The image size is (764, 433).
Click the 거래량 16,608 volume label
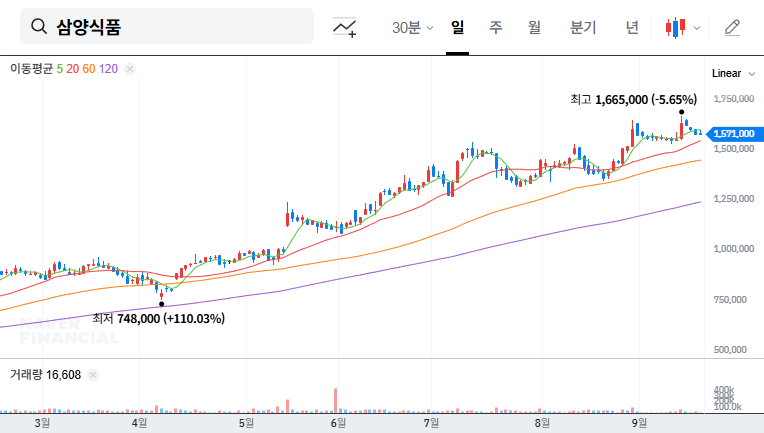point(45,375)
